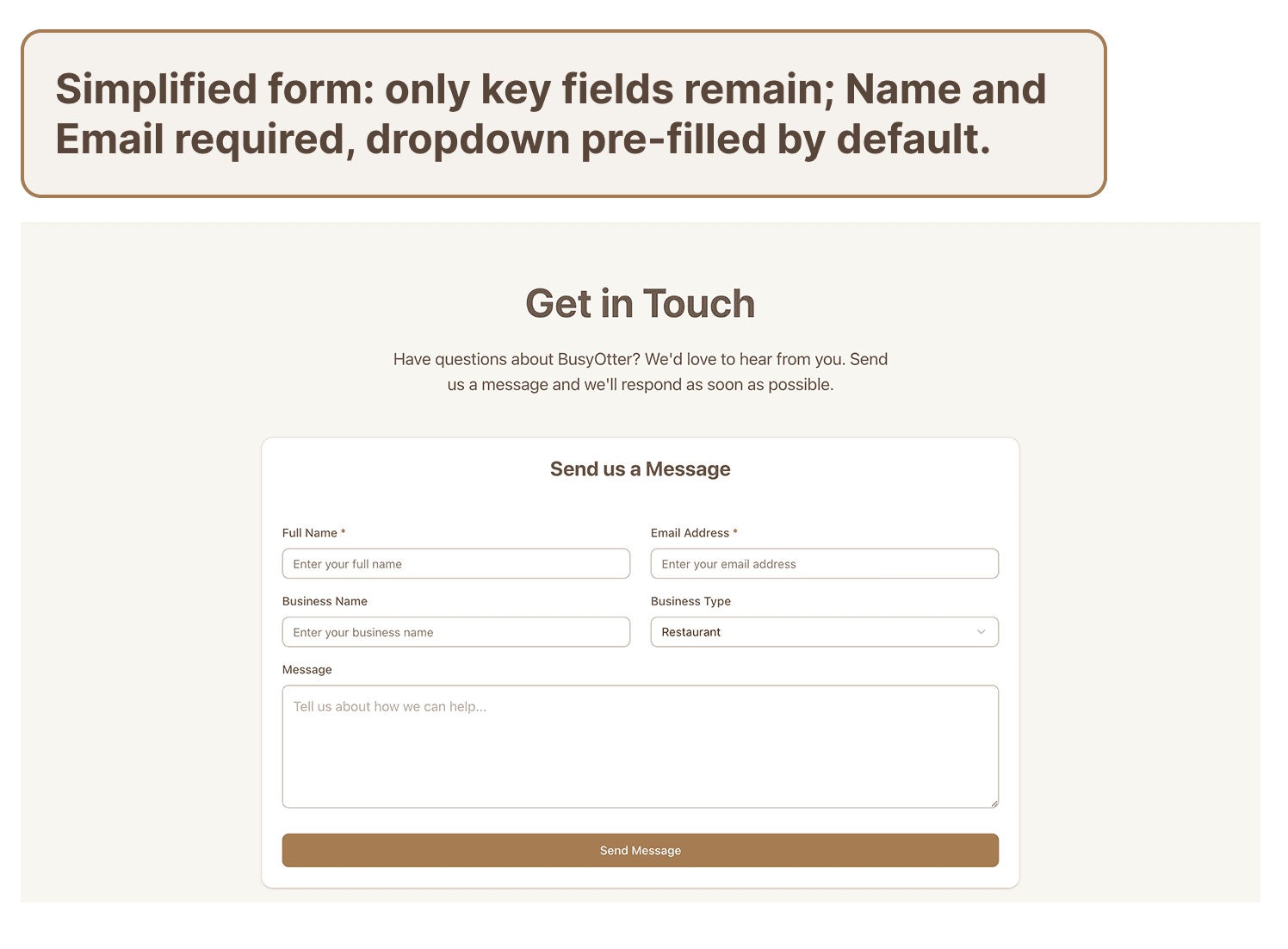Click the required asterisk next to Full Name
Image resolution: width=1288 pixels, height=949 pixels.
point(344,531)
